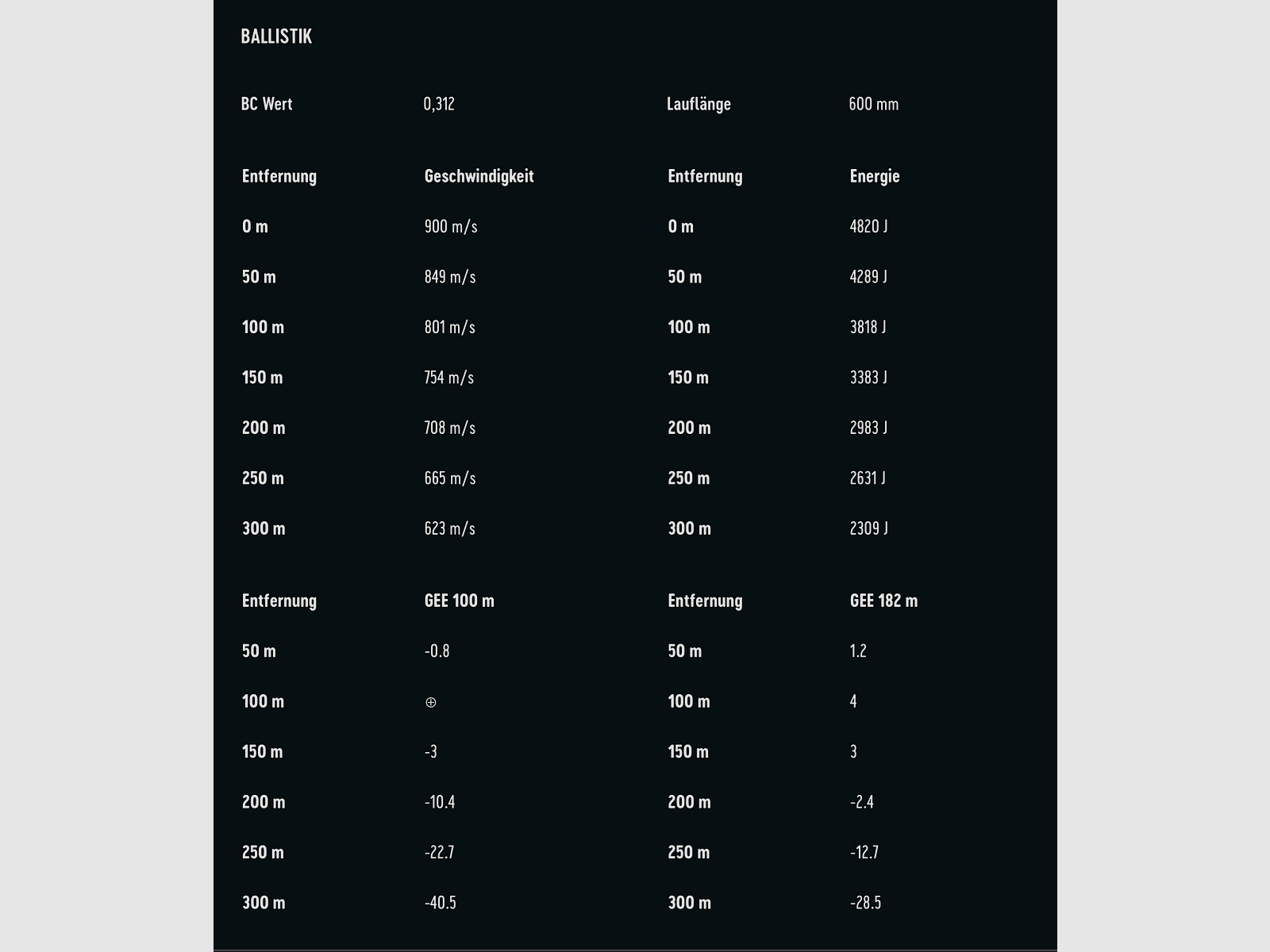This screenshot has width=1270, height=952.
Task: Click the Geschwindigkeit column header
Action: coord(479,176)
